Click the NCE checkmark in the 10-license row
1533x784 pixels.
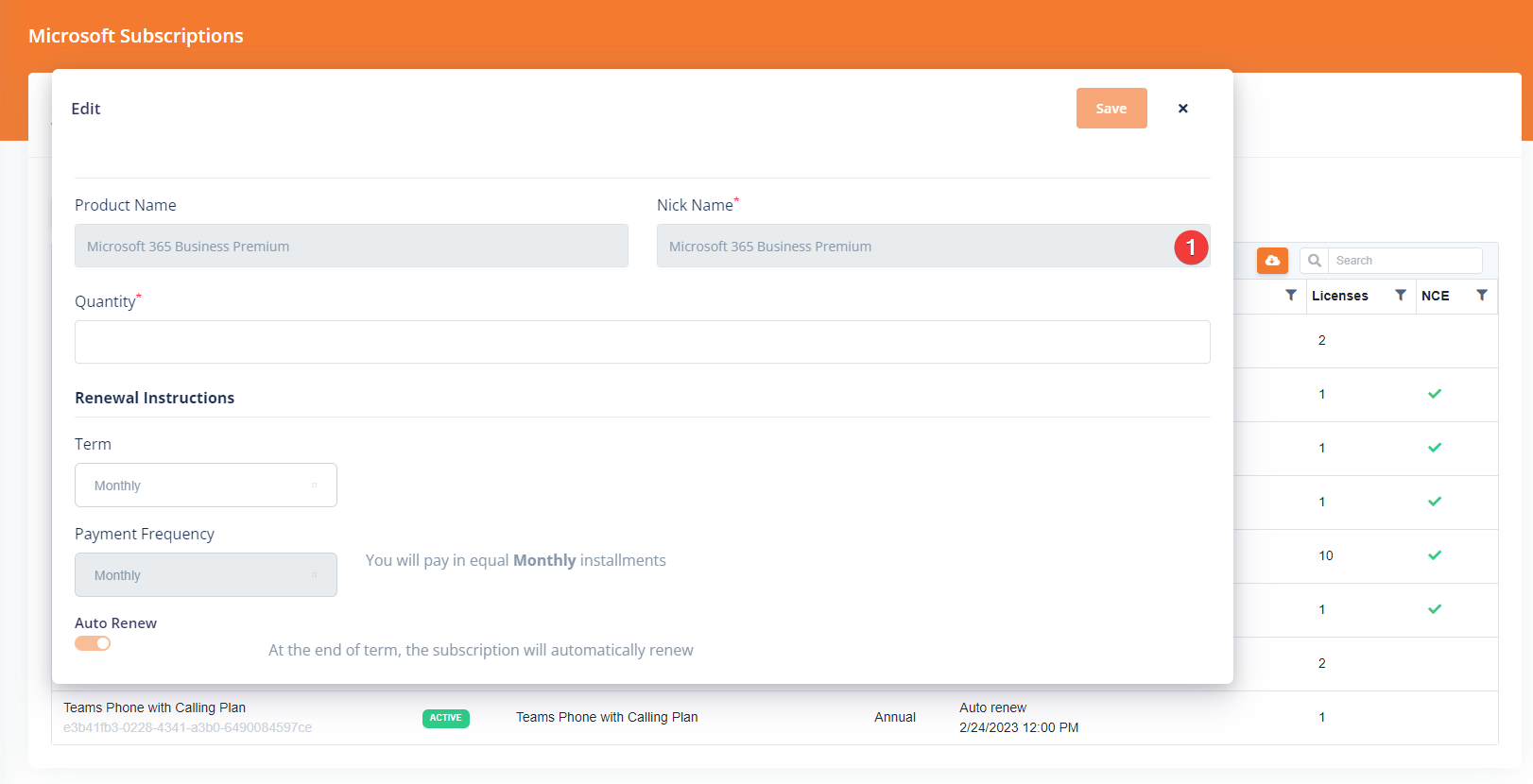1435,555
